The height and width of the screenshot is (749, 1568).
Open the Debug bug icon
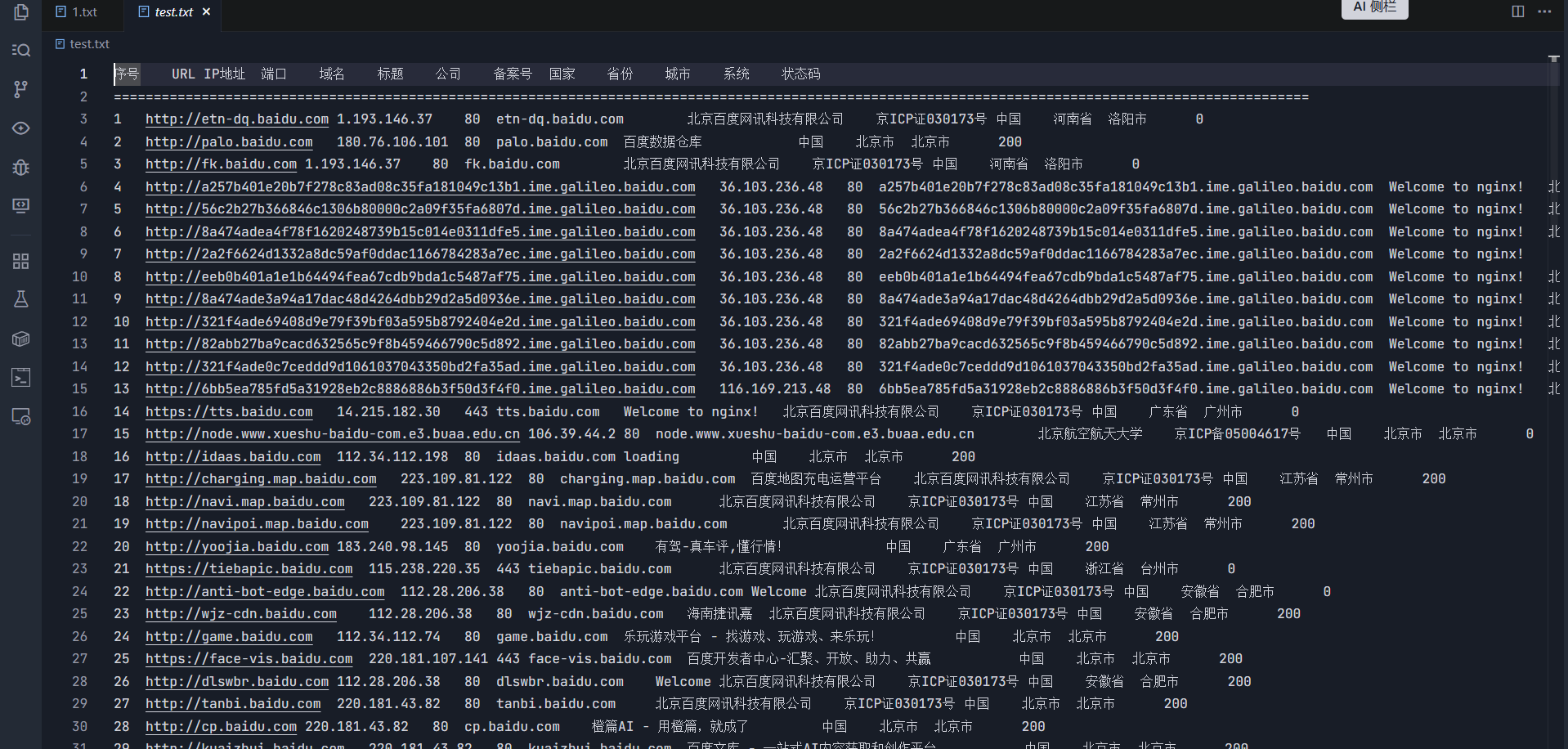(21, 168)
